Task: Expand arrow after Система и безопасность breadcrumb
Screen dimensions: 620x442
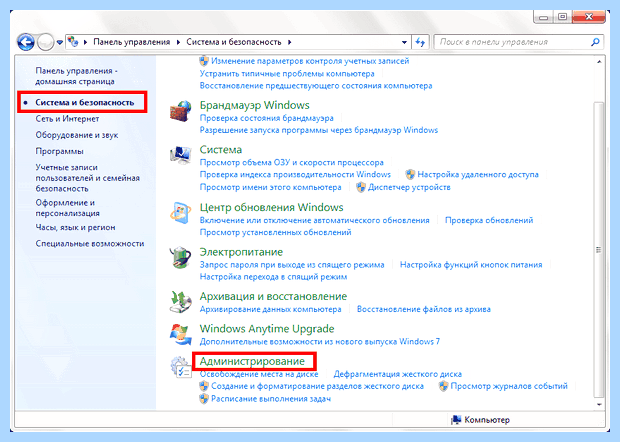Action: (290, 42)
